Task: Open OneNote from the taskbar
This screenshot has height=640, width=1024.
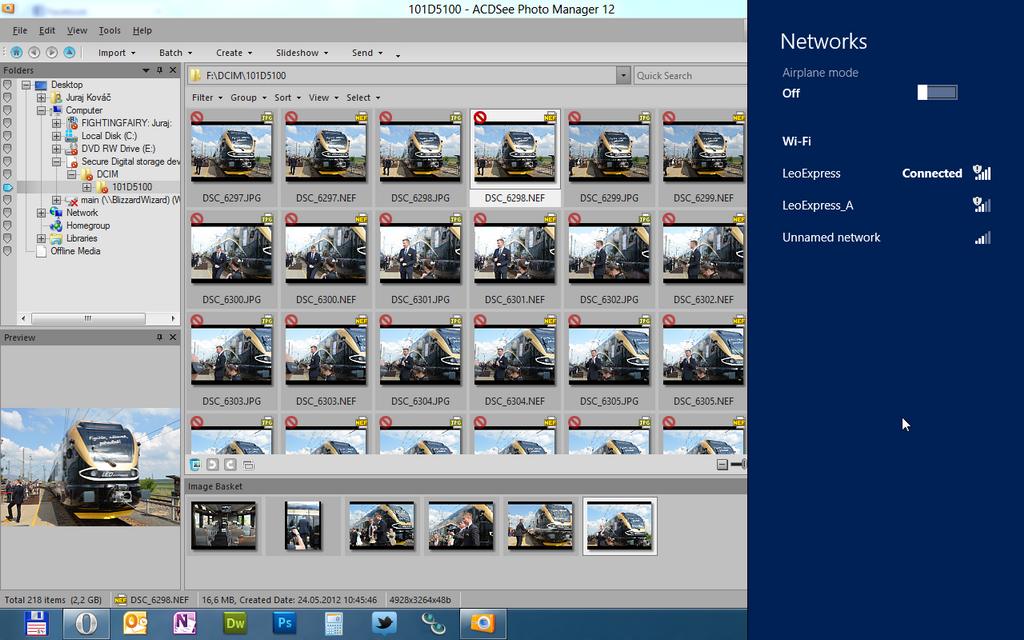Action: [185, 624]
